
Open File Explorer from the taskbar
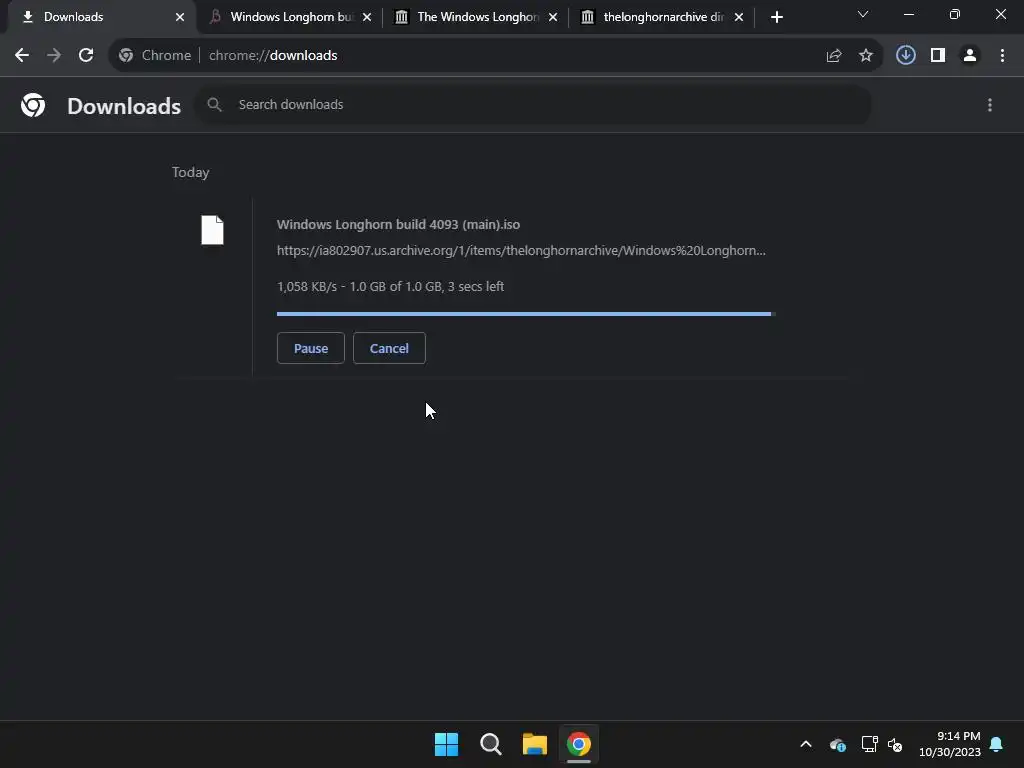[x=535, y=744]
